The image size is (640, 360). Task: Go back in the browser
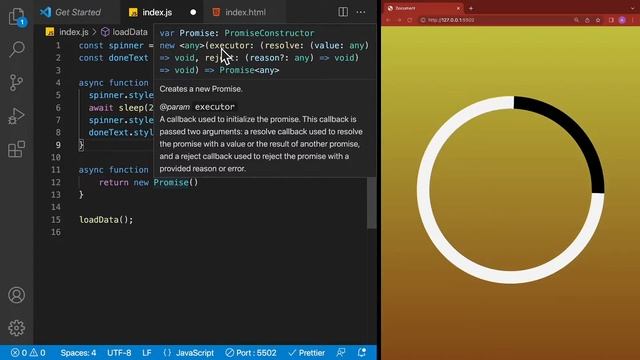point(388,20)
